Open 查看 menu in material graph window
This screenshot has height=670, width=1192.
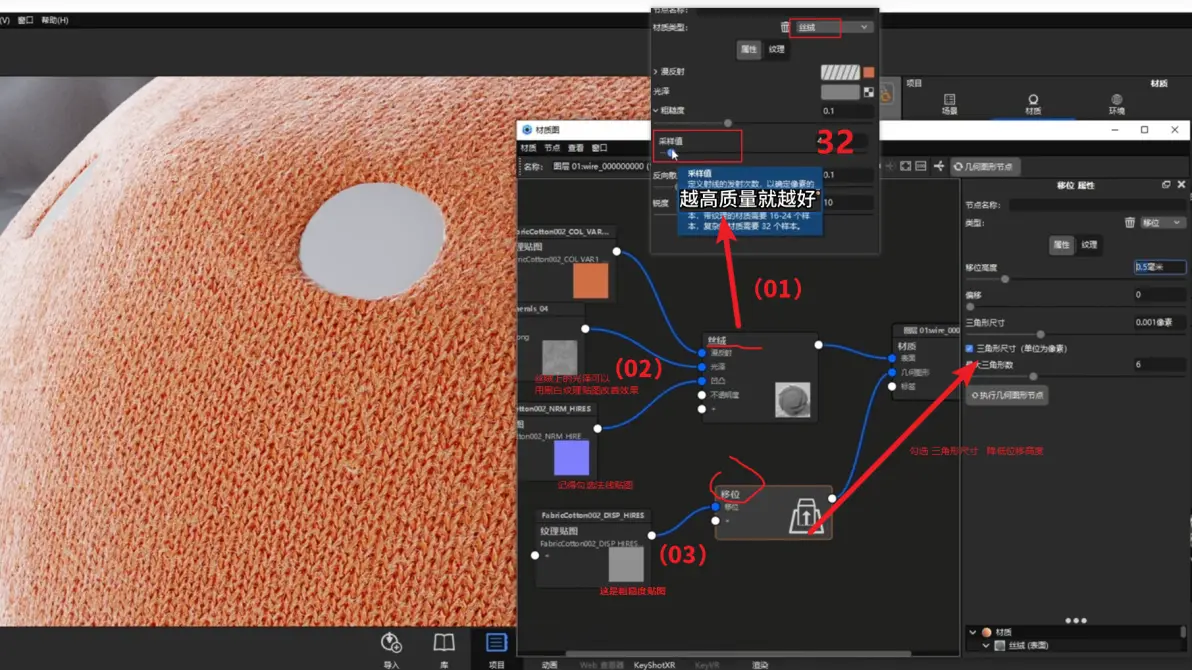point(575,148)
